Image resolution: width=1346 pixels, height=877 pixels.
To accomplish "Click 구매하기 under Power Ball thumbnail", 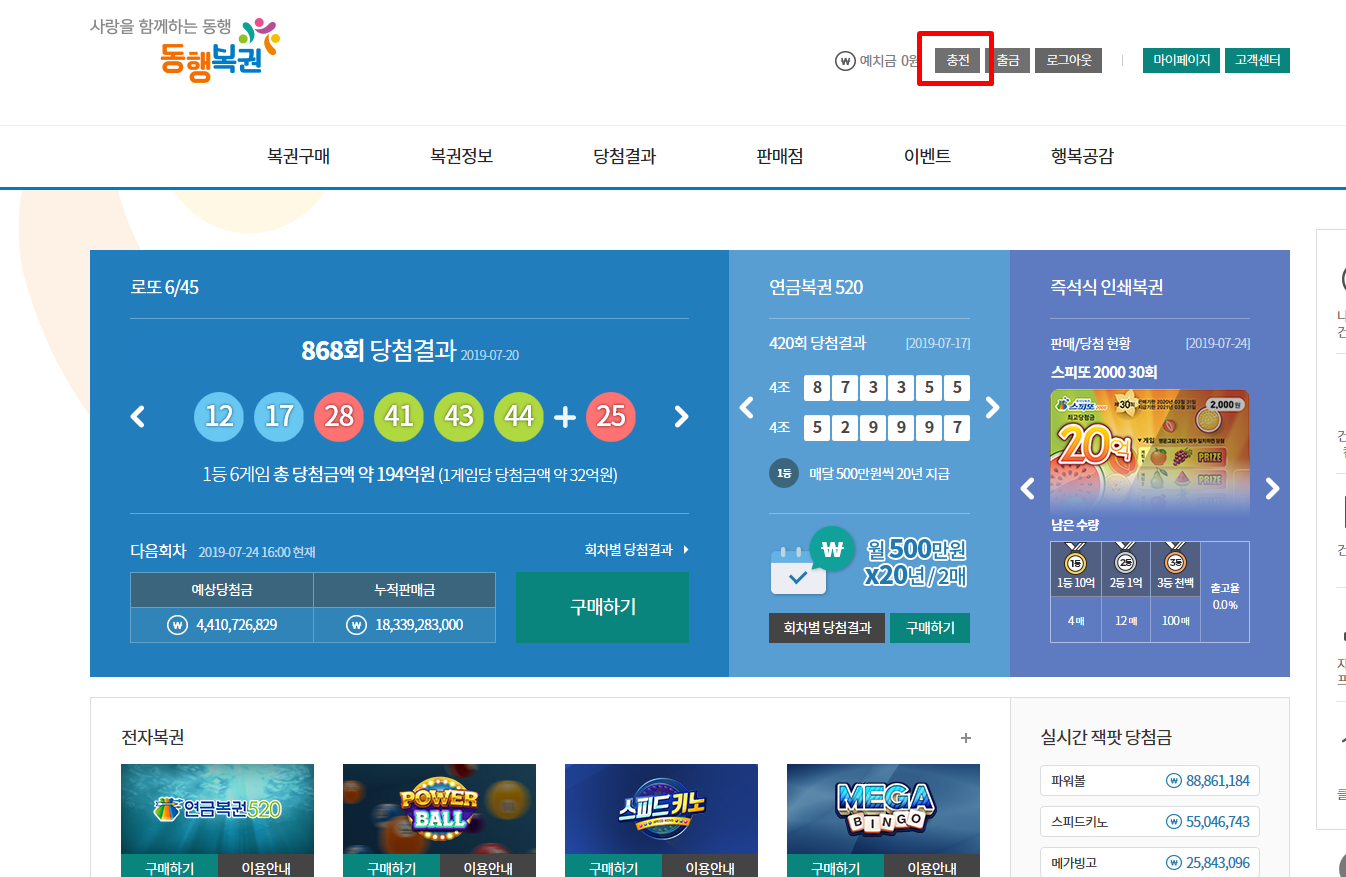I will 391,867.
